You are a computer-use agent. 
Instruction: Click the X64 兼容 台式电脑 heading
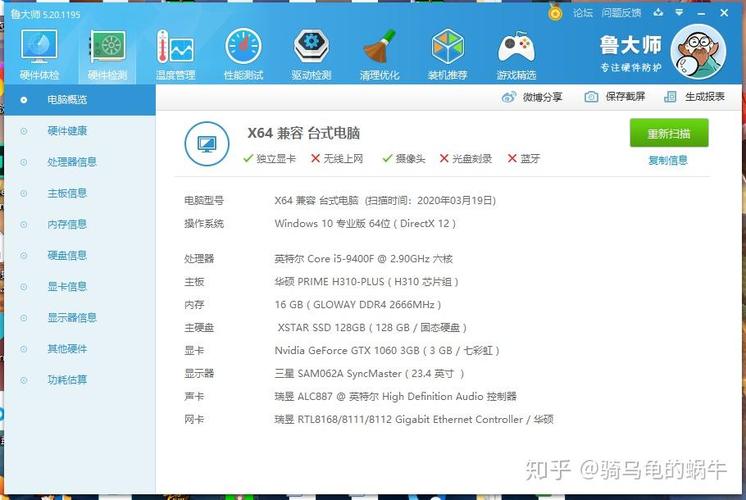[x=304, y=133]
